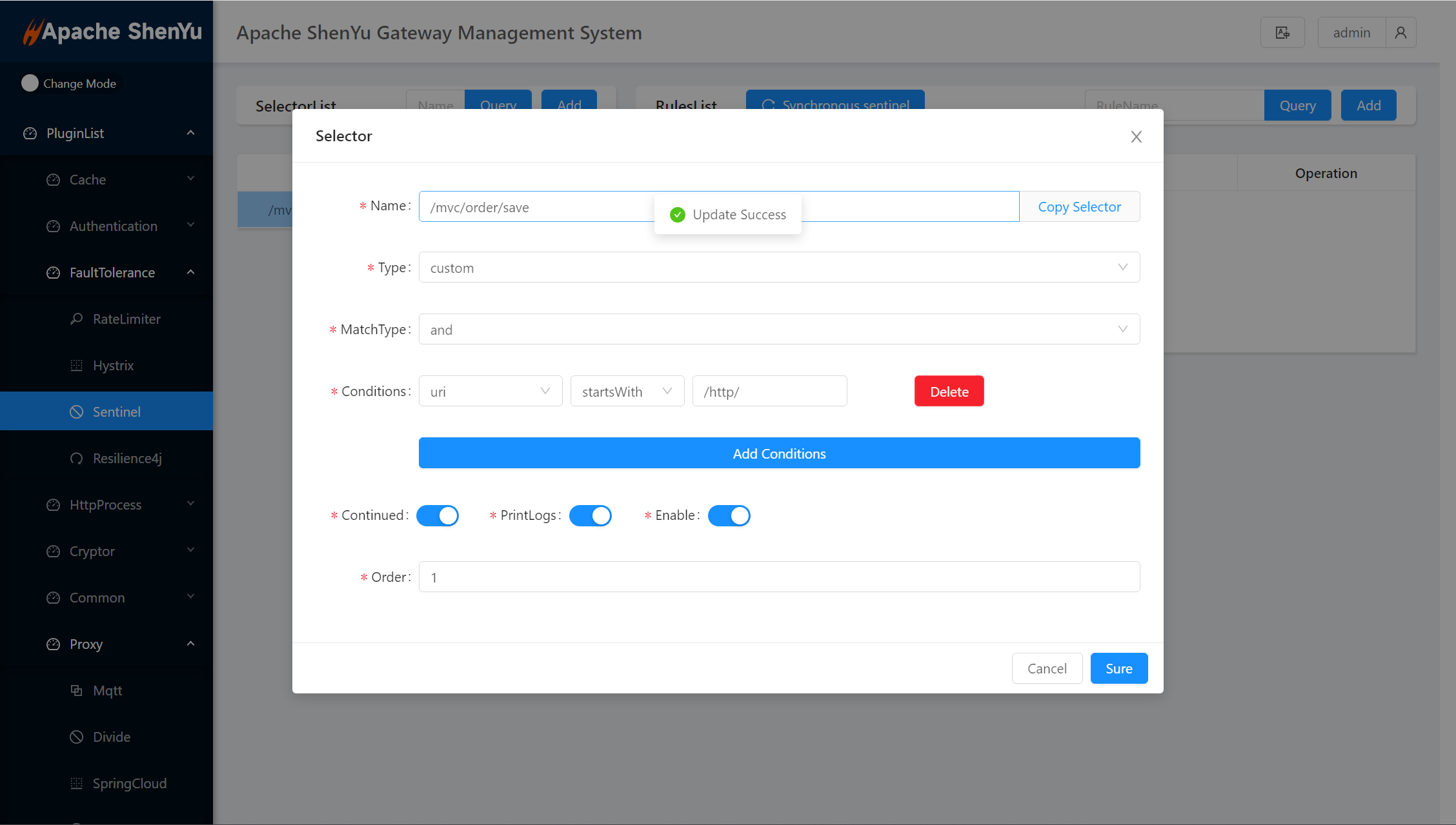1456x825 pixels.
Task: Click the language translate icon in header
Action: pos(1282,33)
